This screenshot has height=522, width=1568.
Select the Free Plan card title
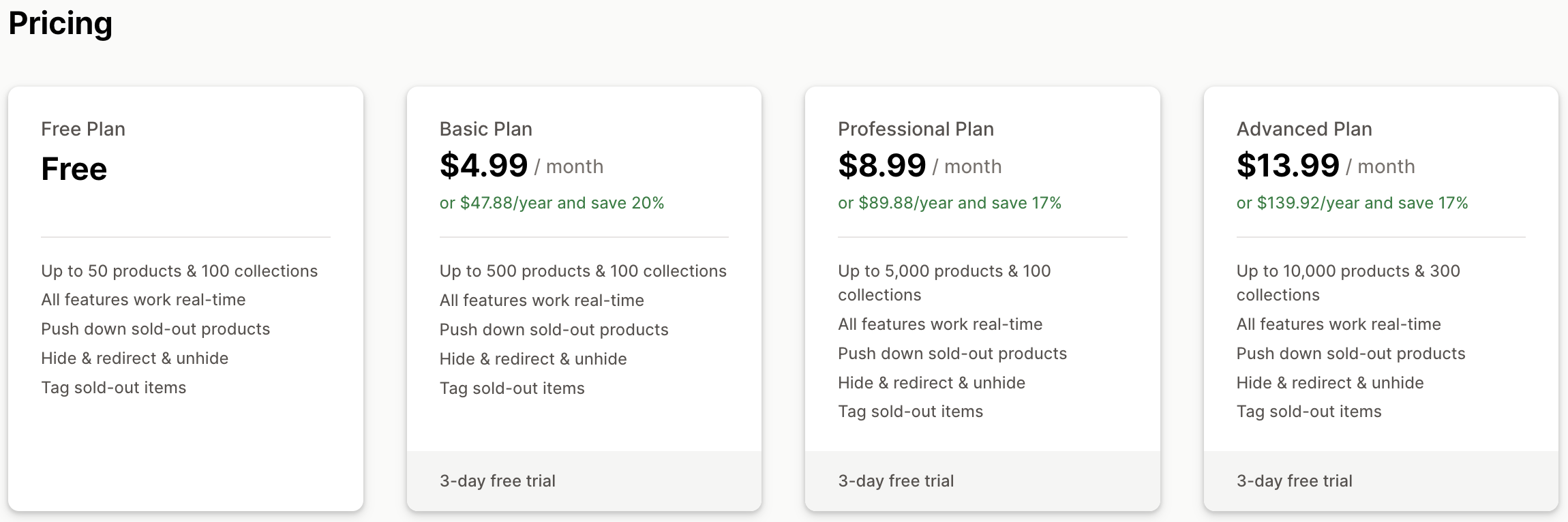pyautogui.click(x=83, y=129)
